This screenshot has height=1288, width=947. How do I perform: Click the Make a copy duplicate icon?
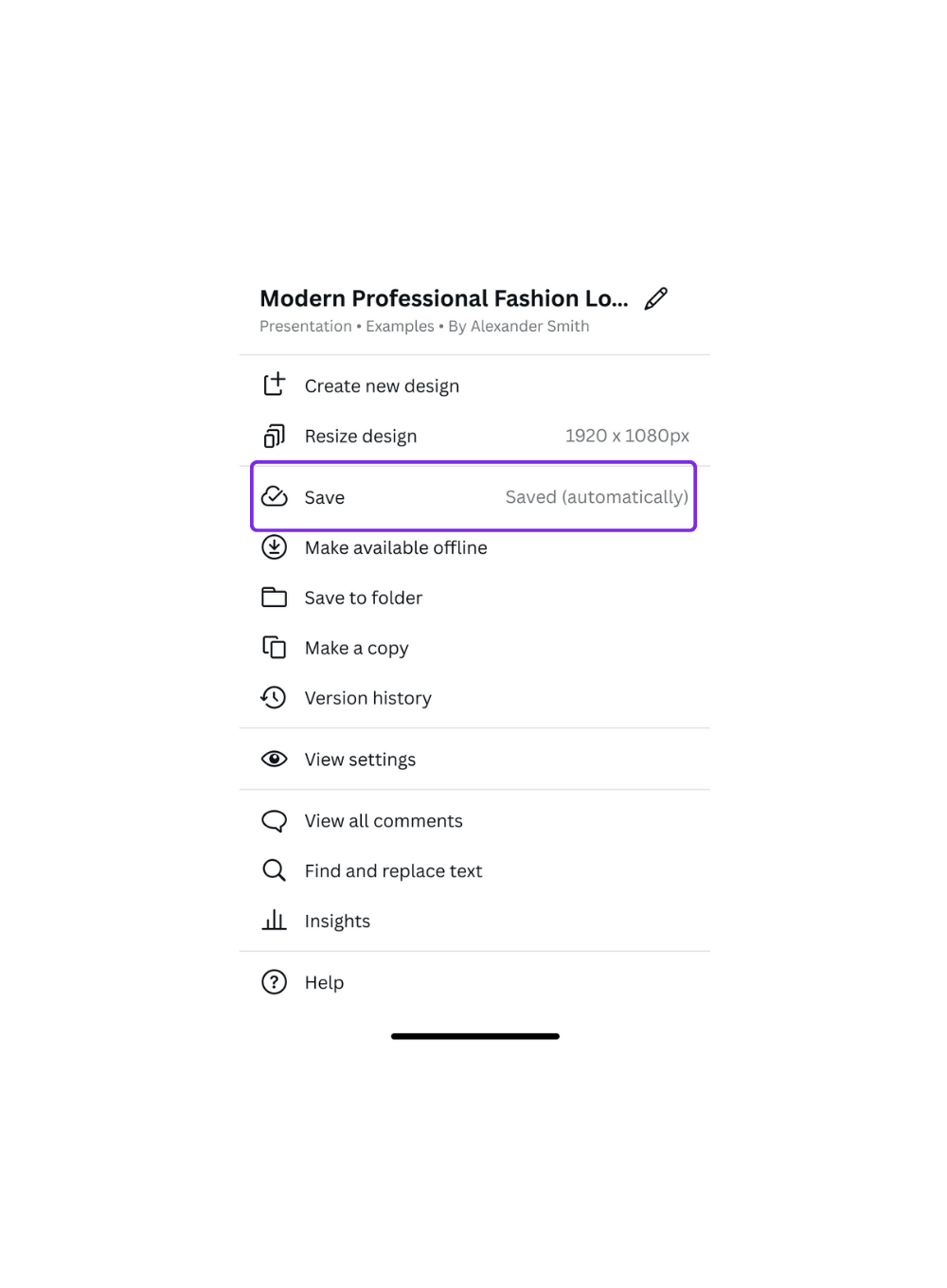click(x=274, y=647)
